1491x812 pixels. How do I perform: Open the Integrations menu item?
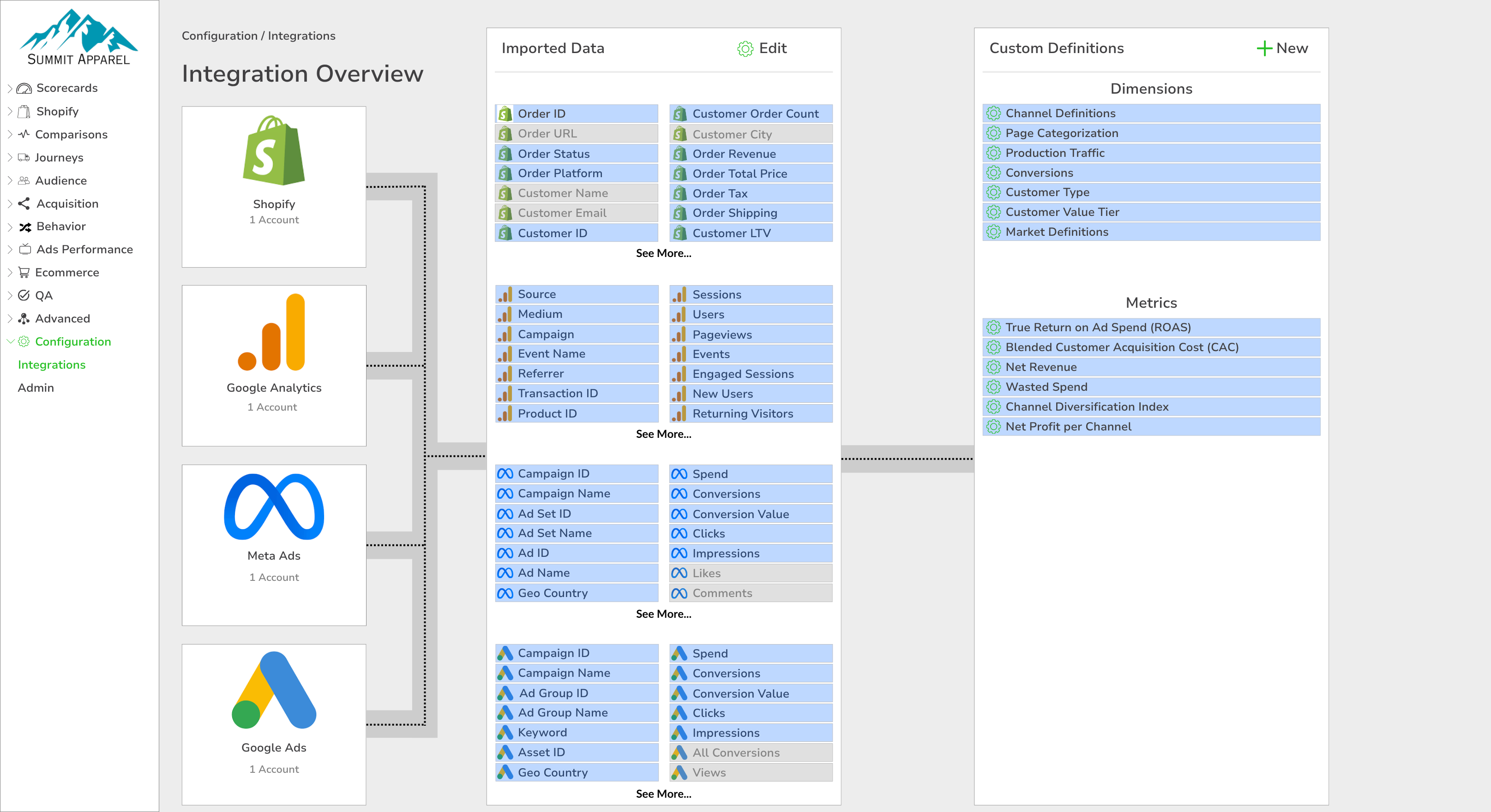[52, 364]
